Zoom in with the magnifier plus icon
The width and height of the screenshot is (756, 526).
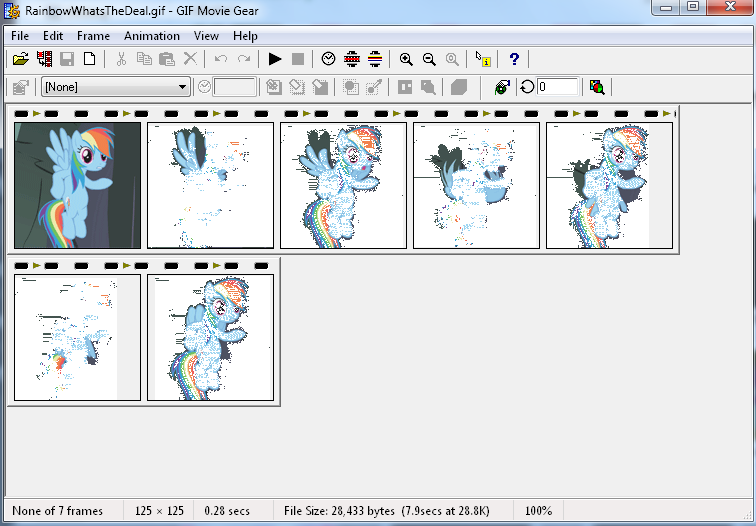coord(406,59)
